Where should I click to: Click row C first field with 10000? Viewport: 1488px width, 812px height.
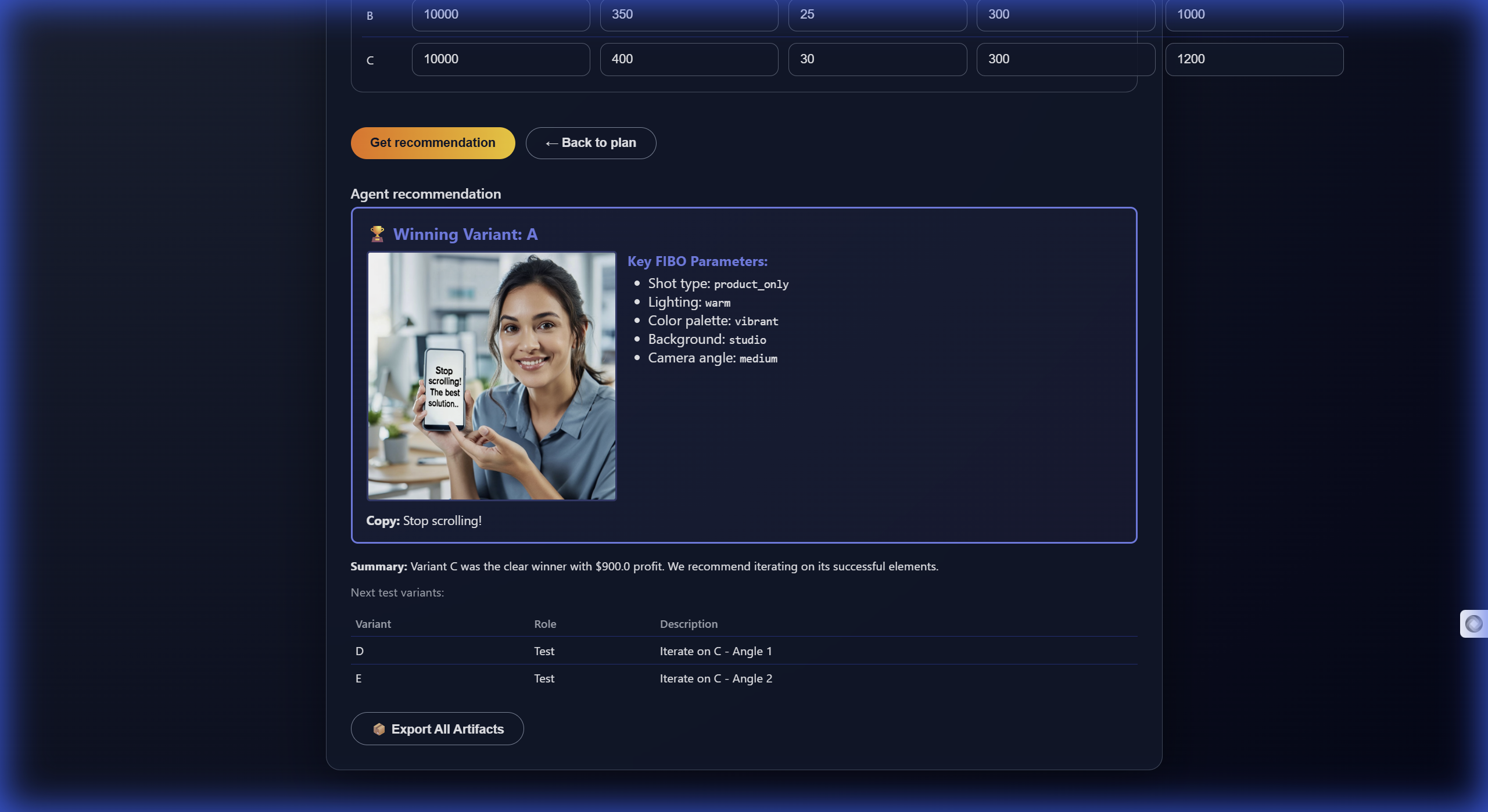click(x=500, y=59)
